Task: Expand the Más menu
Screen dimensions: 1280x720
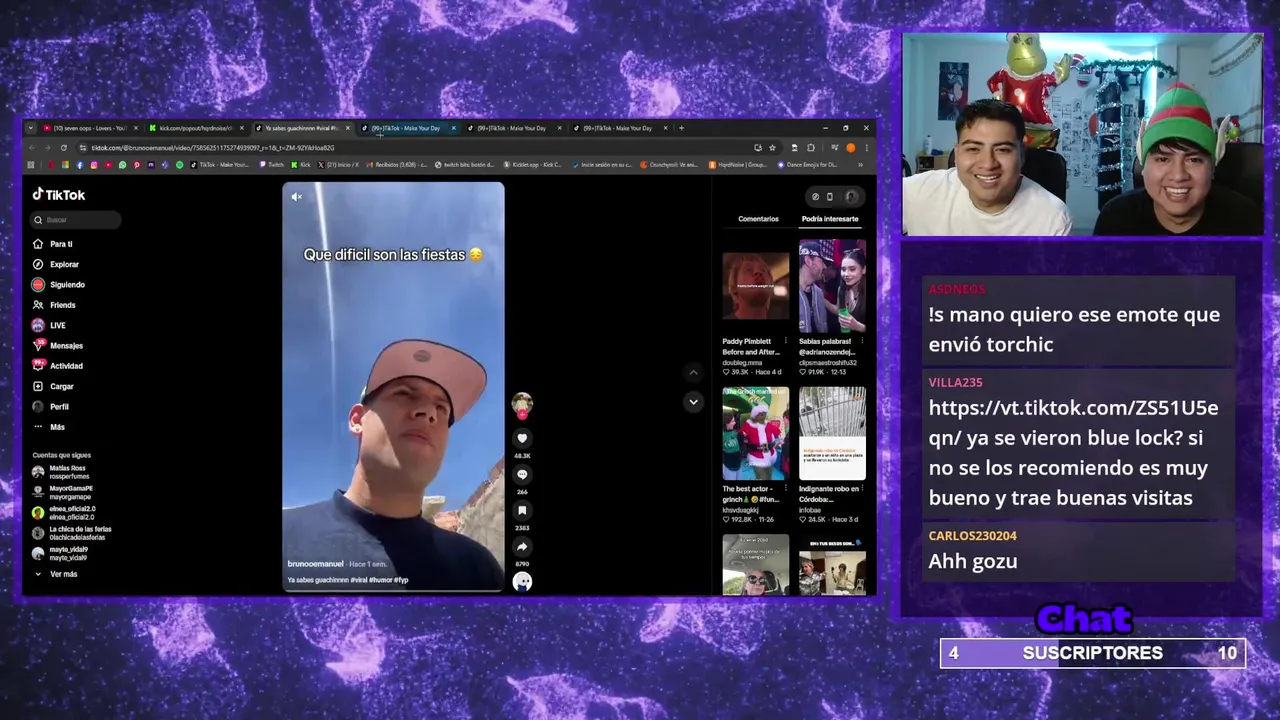Action: tap(49, 427)
